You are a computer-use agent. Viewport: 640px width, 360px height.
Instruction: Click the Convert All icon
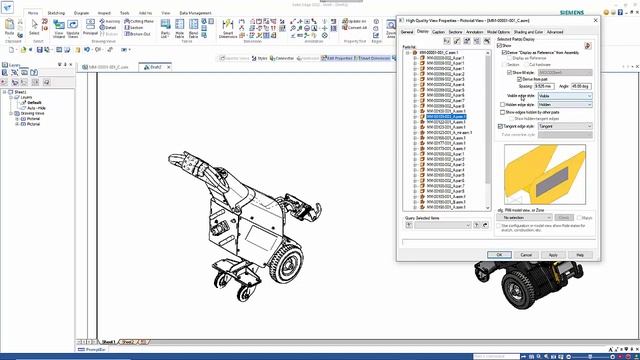coord(355,27)
